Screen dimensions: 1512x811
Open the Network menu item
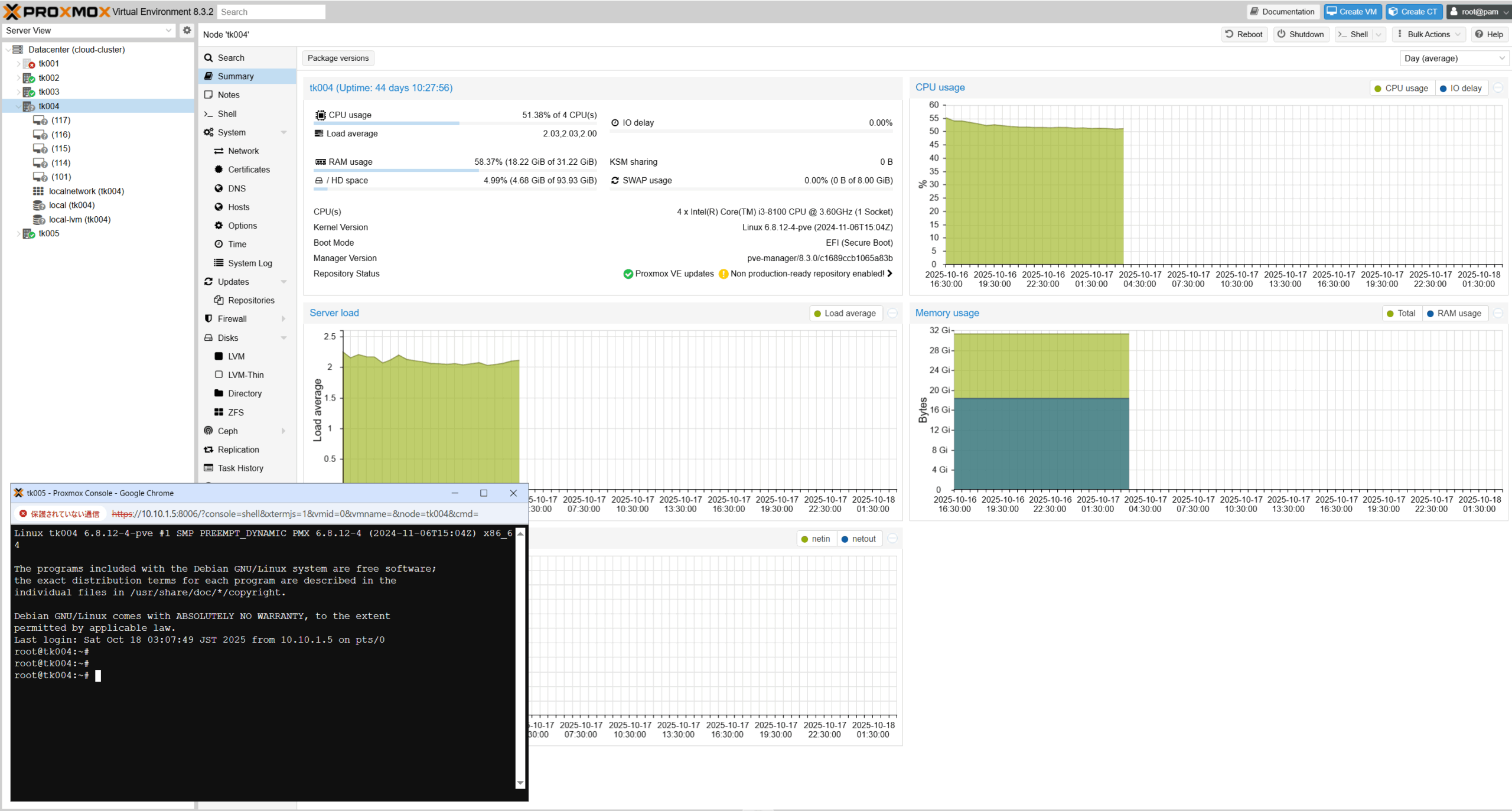click(x=243, y=151)
